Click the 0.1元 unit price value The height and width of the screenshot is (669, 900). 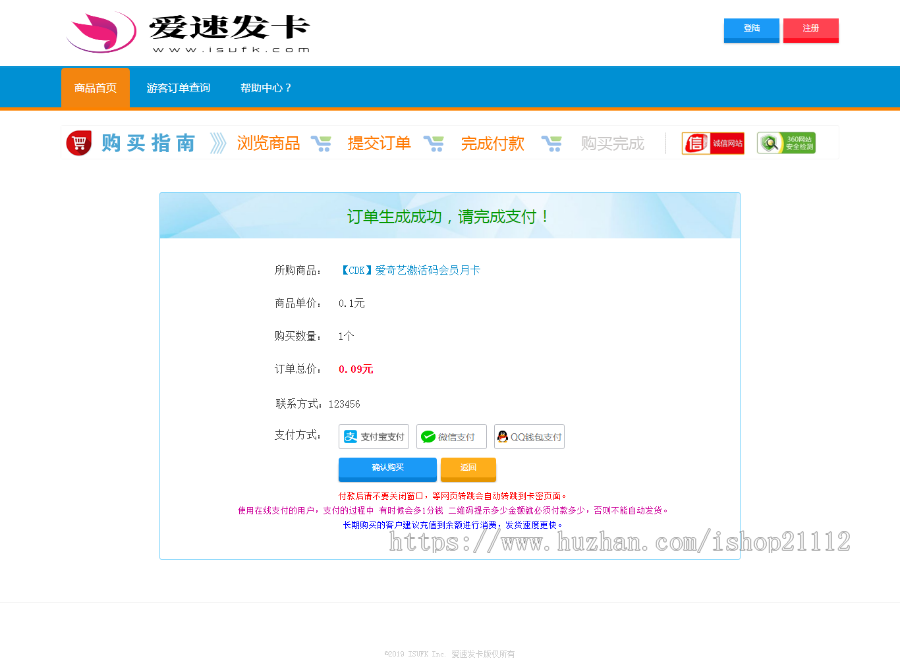click(x=351, y=303)
